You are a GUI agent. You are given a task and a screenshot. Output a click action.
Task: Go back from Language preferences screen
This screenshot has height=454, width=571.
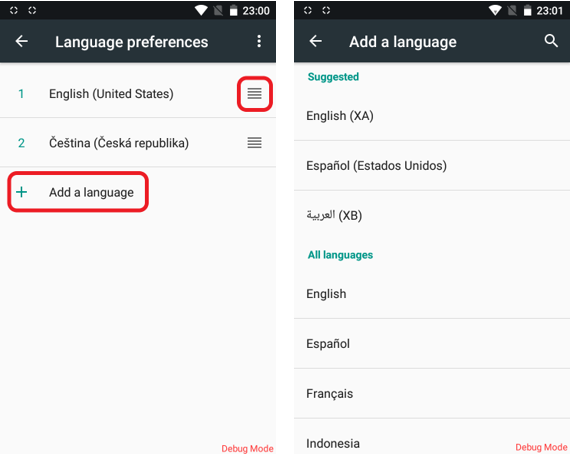21,41
